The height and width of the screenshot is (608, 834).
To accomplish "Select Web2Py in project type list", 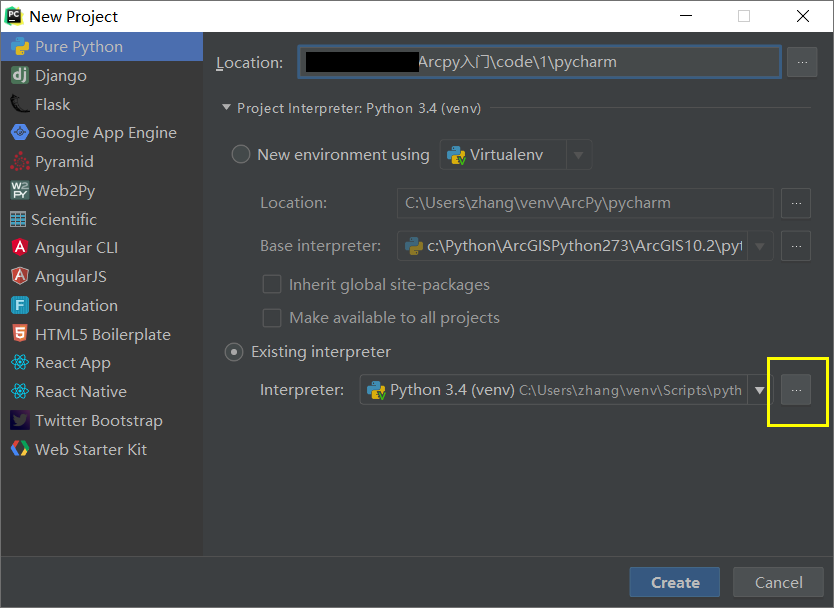I will point(102,190).
